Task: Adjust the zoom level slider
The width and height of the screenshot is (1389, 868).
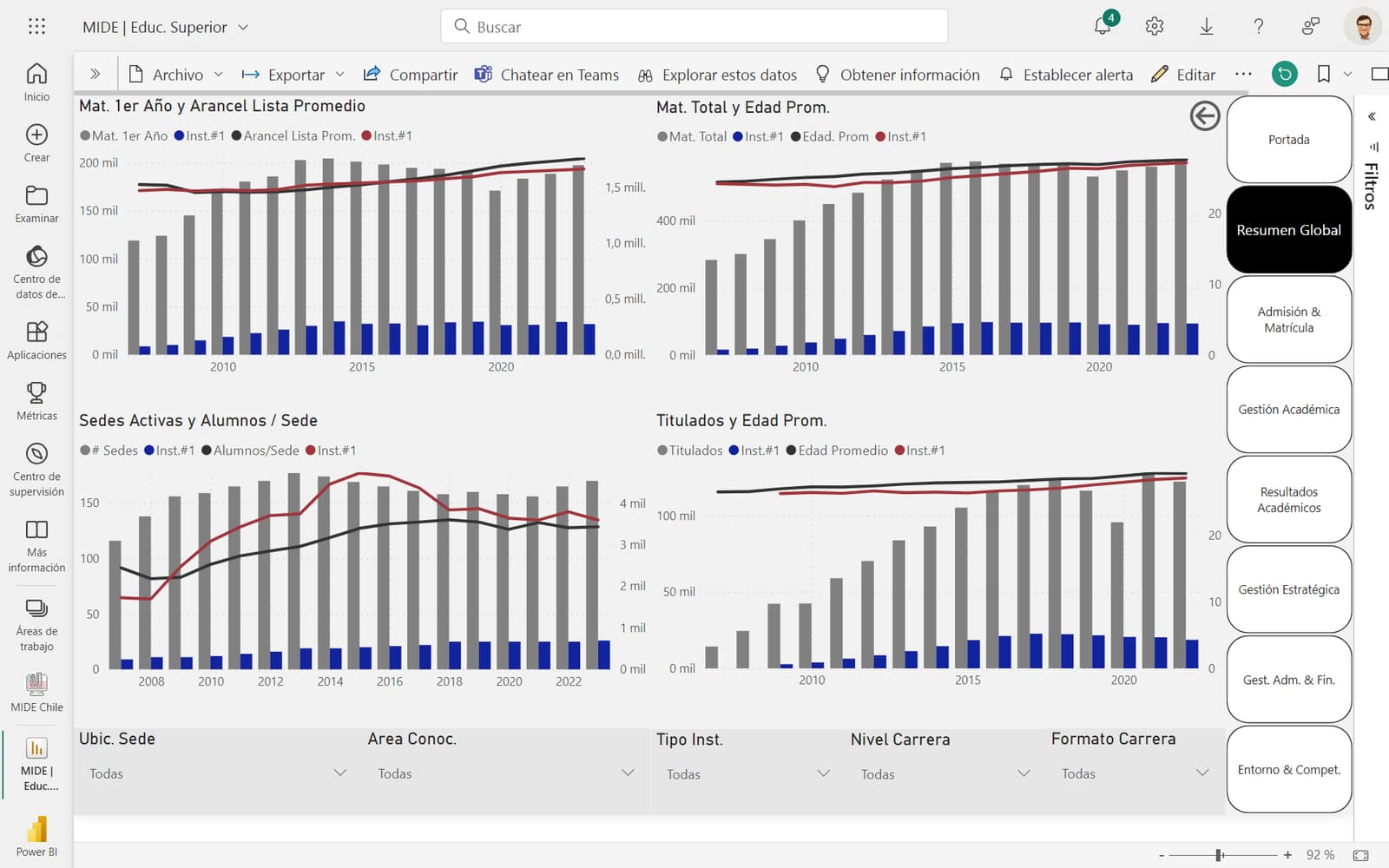Action: pyautogui.click(x=1220, y=855)
